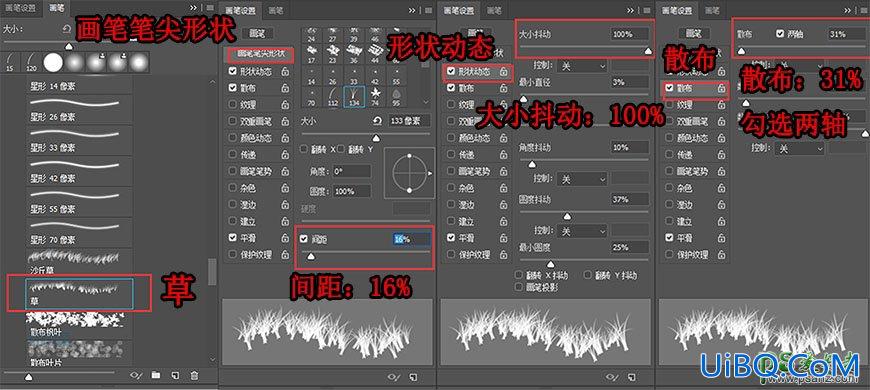Open panel menu of the brush presets panel
Viewport: 870px width, 390px height.
click(210, 8)
